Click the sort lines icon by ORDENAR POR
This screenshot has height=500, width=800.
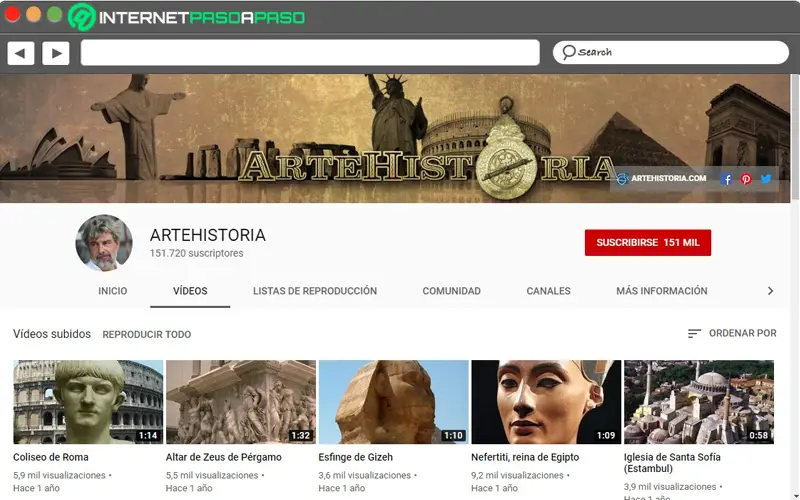[694, 334]
